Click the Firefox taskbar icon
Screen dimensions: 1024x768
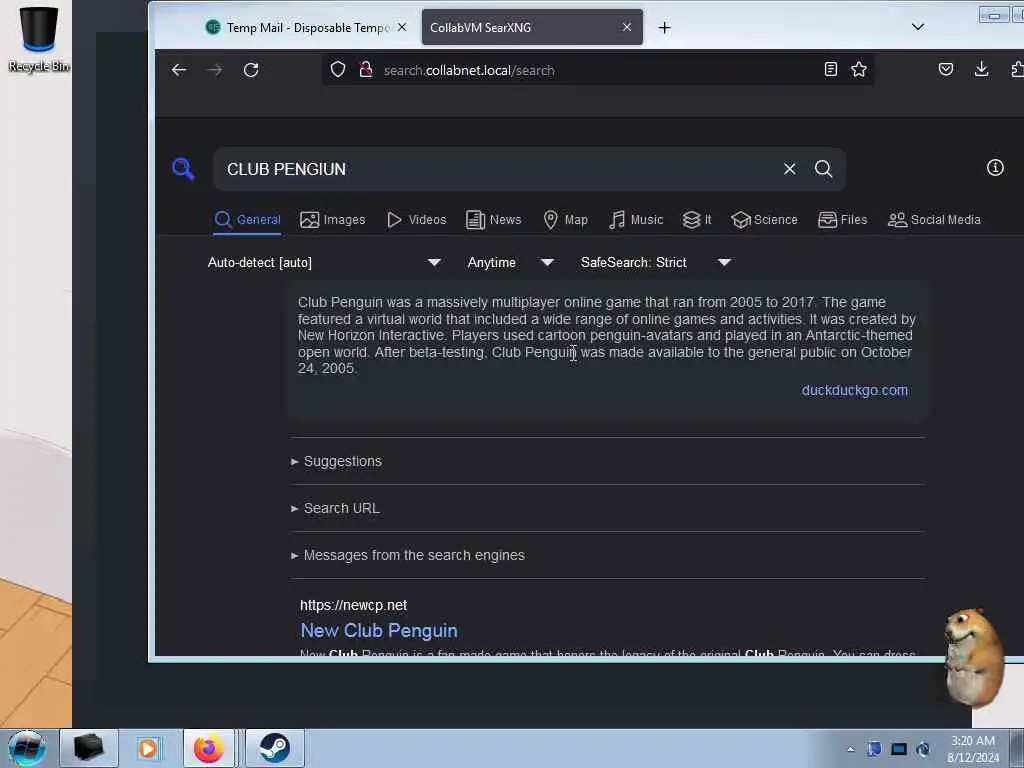[x=208, y=748]
